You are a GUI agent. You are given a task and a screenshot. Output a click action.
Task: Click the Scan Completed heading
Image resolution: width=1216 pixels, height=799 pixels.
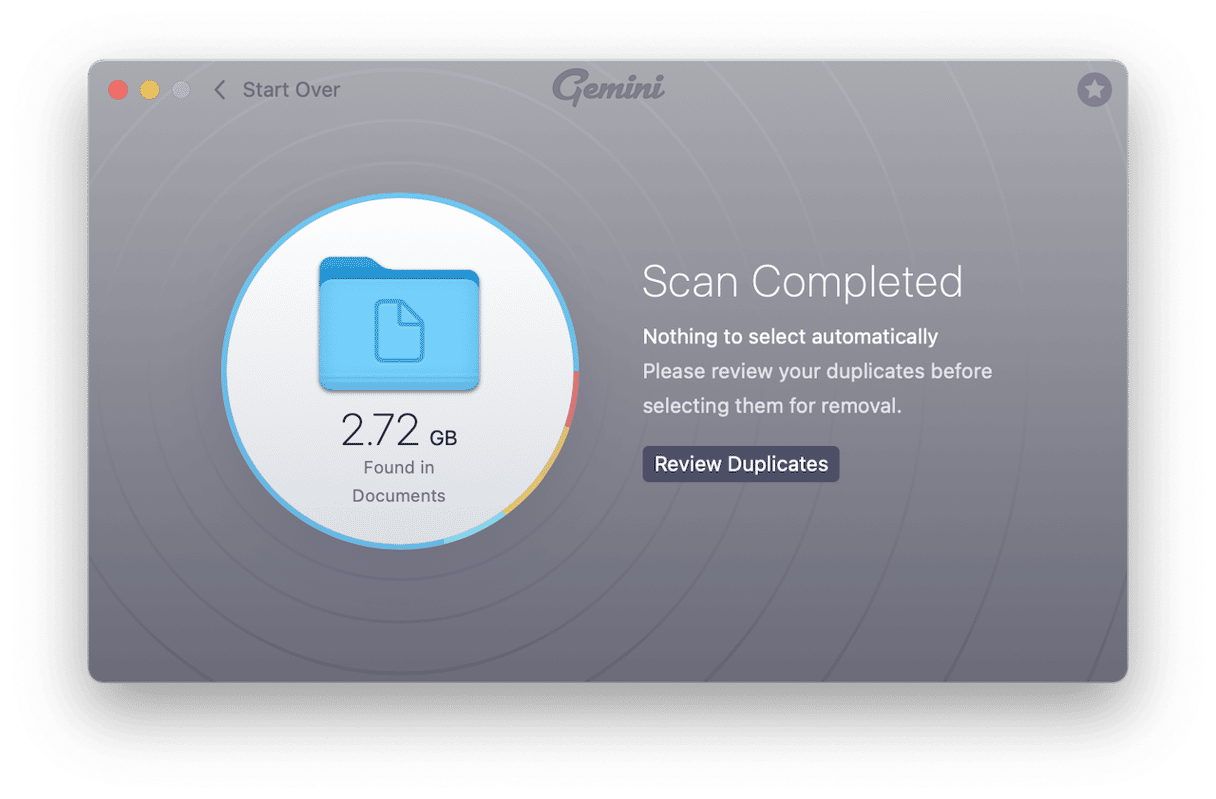point(802,282)
